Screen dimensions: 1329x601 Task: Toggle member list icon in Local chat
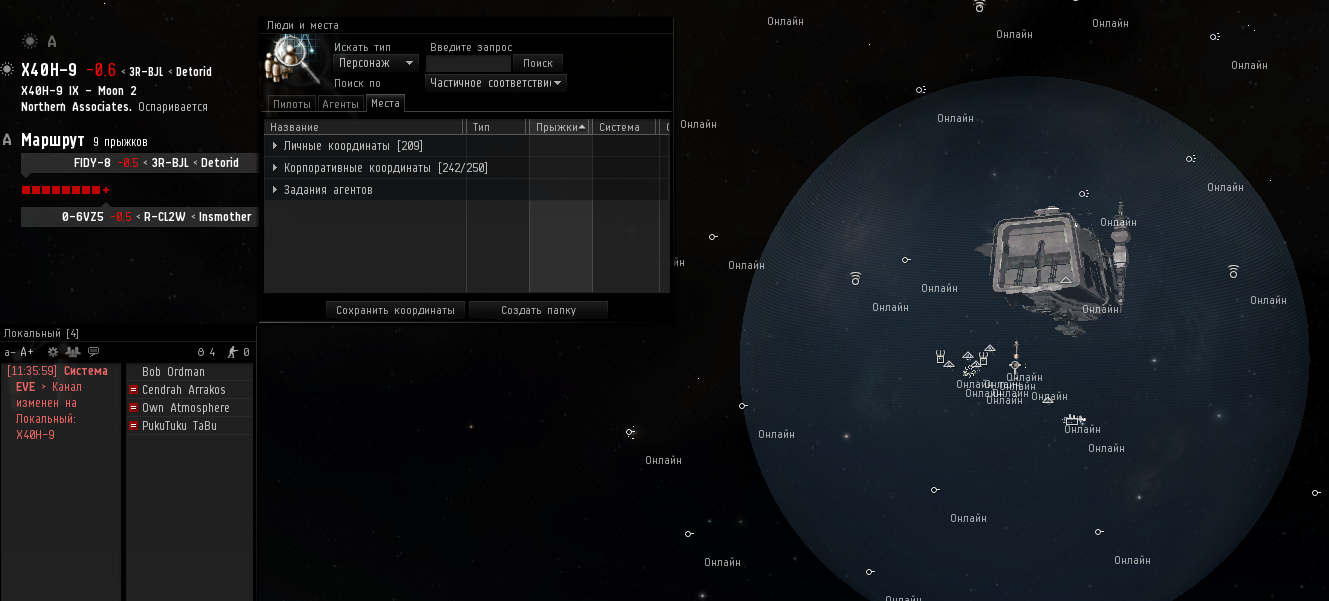click(x=72, y=352)
